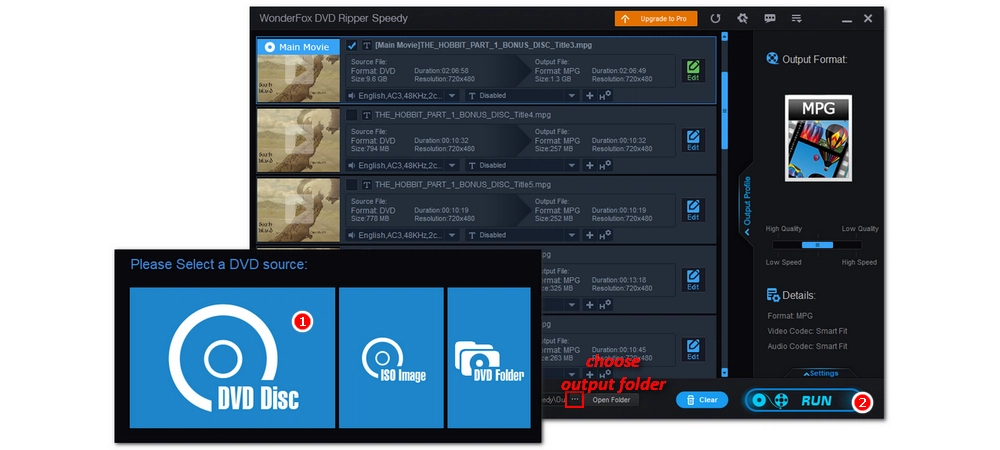
Task: Check the Title4.mpg checkbox
Action: (351, 115)
